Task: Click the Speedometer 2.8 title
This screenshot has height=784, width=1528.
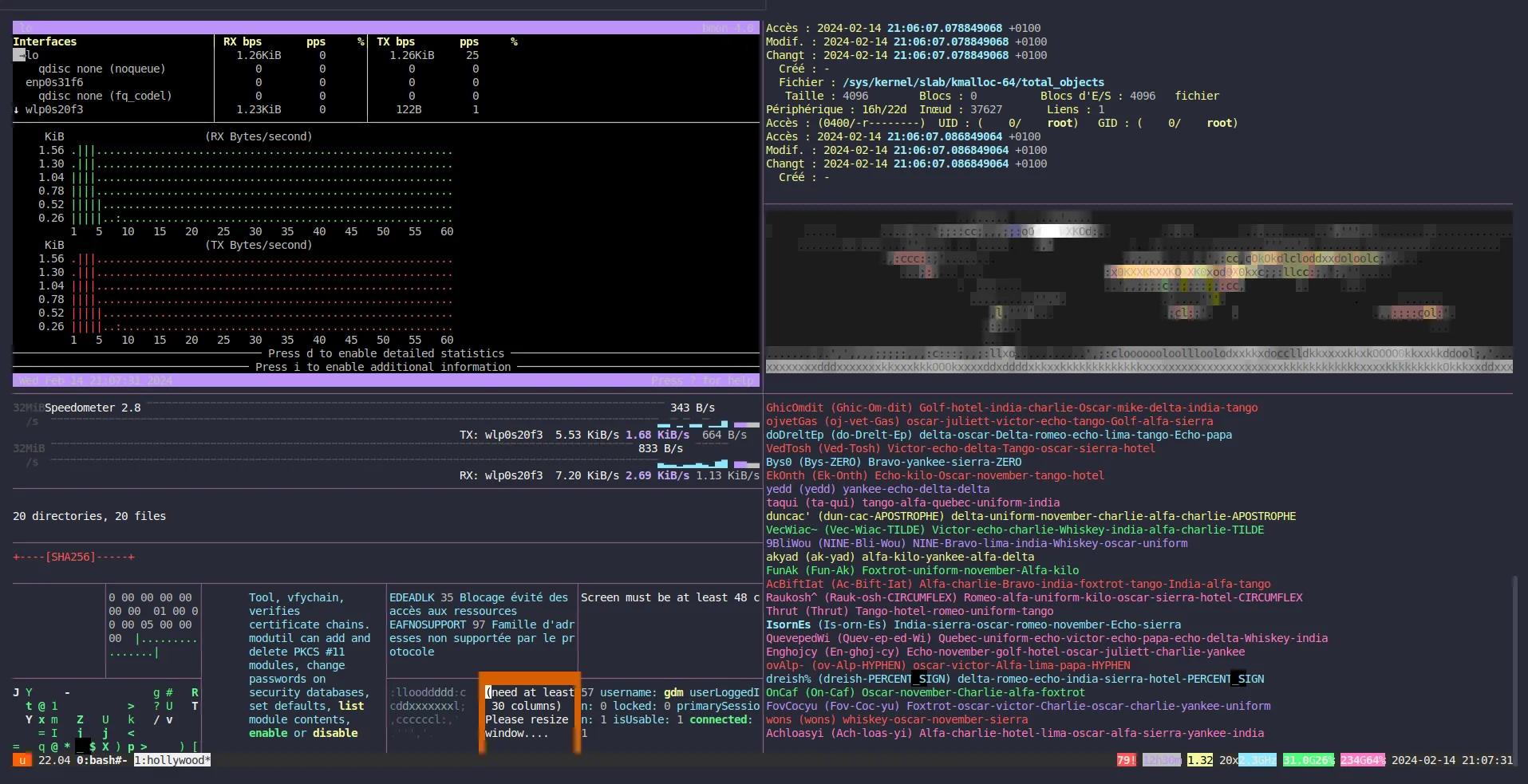Action: tap(93, 408)
